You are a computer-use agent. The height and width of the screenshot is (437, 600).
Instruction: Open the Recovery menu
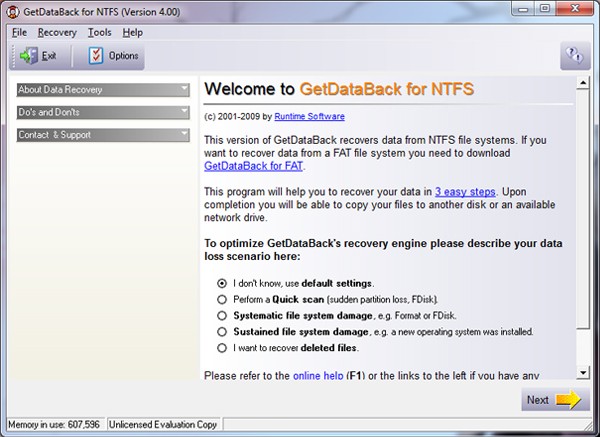pyautogui.click(x=57, y=33)
